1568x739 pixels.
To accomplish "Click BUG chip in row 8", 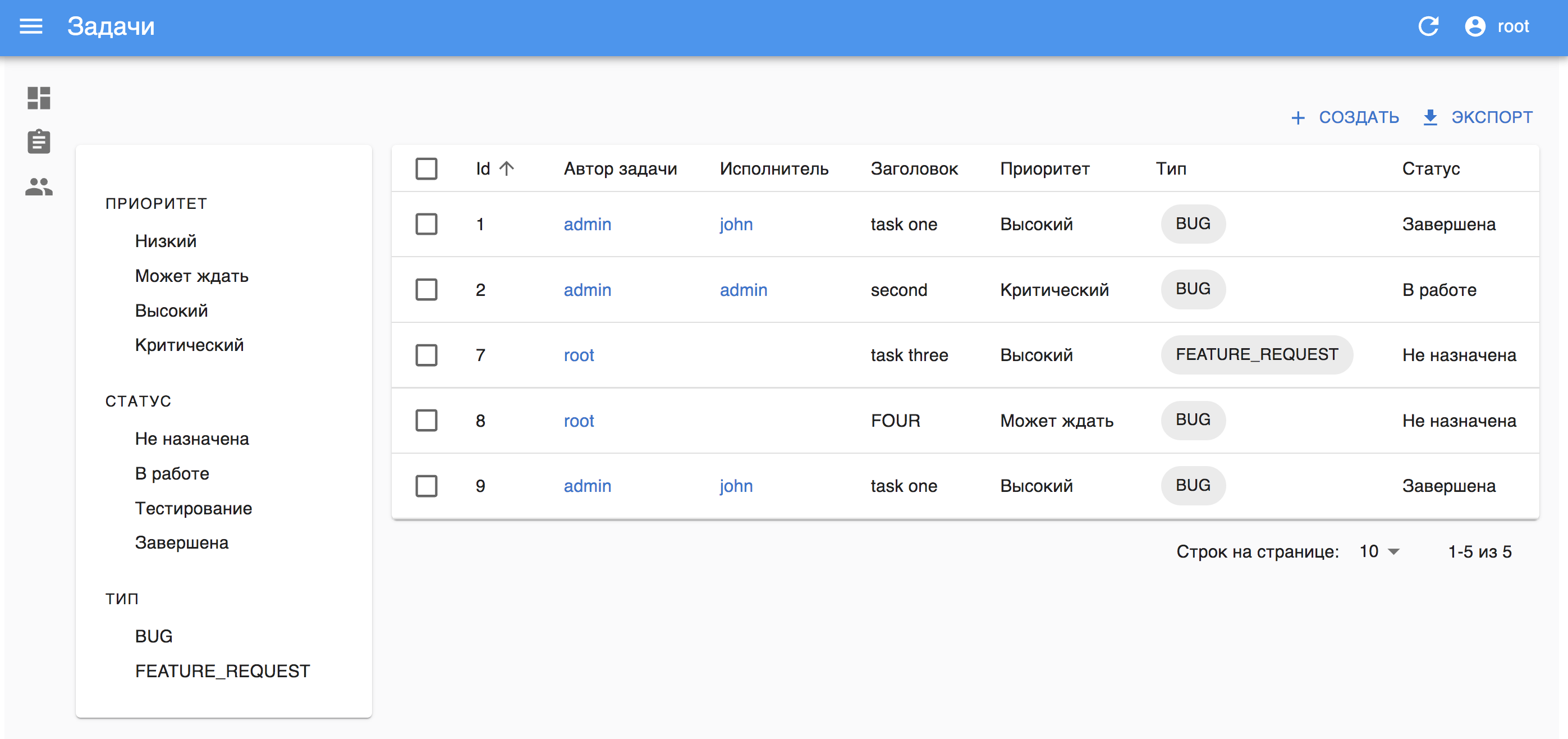I will click(1193, 420).
